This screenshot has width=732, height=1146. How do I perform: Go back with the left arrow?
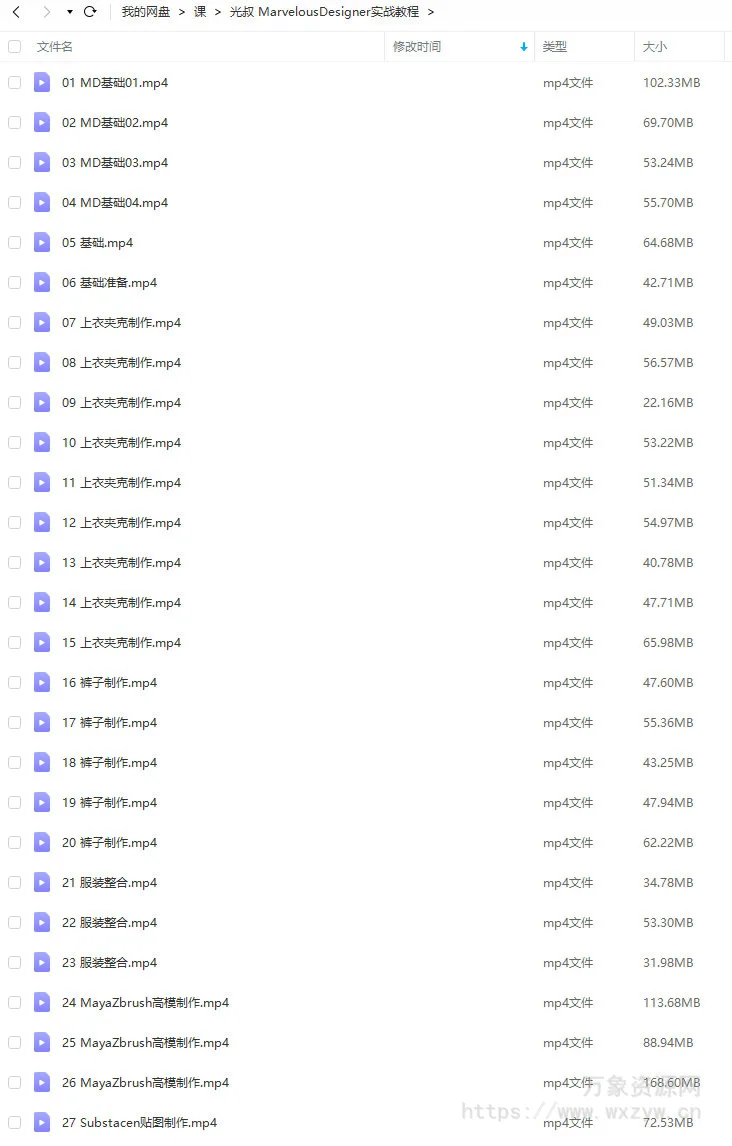tap(16, 12)
